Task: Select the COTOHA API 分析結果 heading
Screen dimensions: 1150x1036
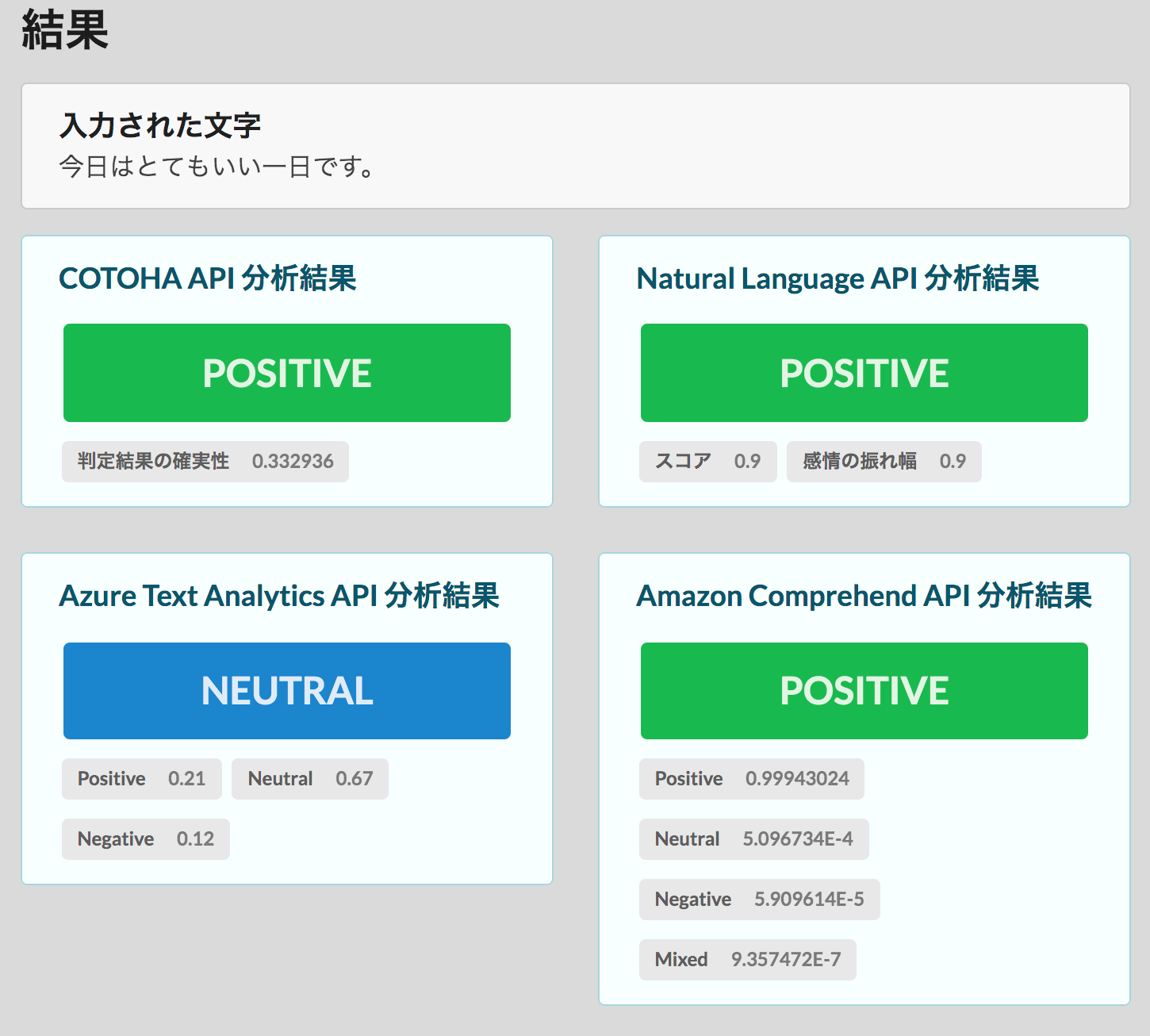Action: click(x=209, y=278)
